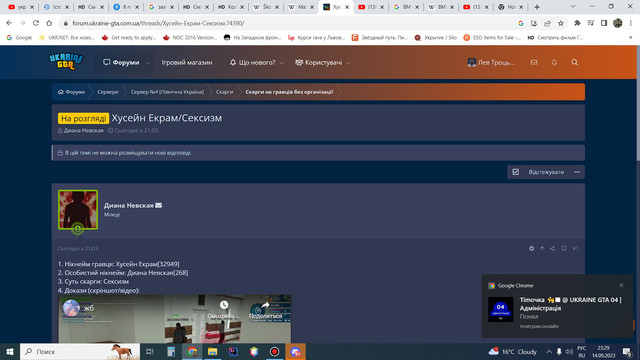The width and height of the screenshot is (640, 360).
Task: Open the three-dot more options menu
Action: pos(577,172)
